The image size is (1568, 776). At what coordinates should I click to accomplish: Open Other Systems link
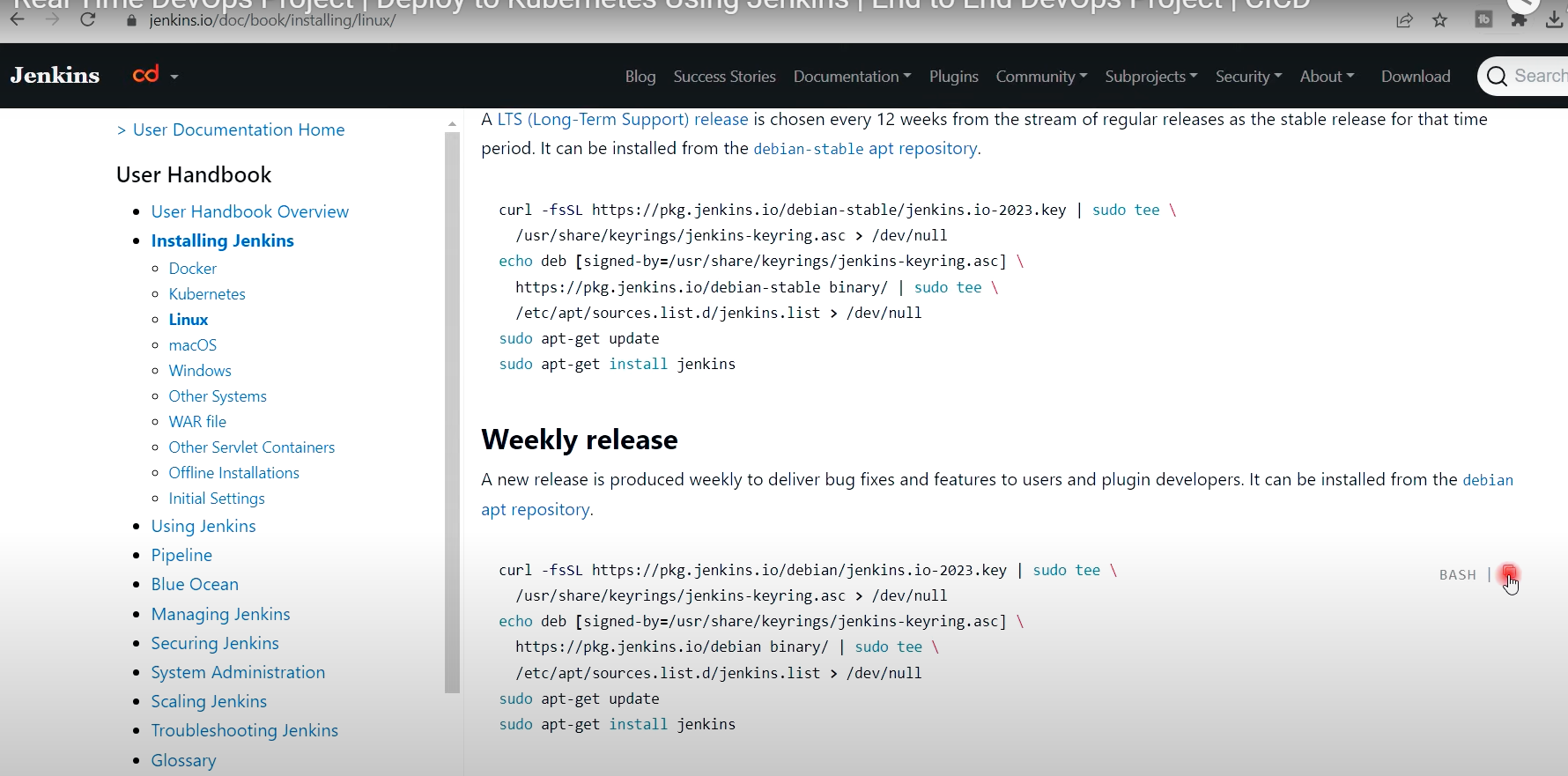218,396
